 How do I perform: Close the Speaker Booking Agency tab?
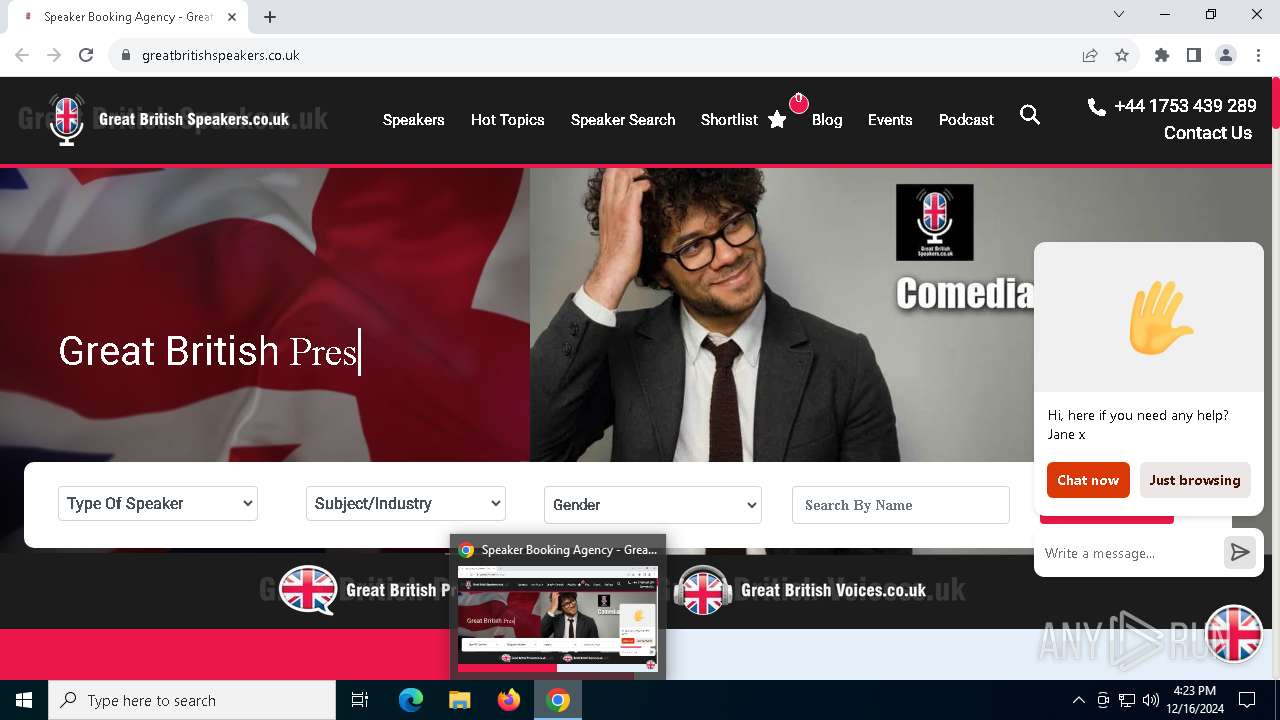pyautogui.click(x=233, y=16)
